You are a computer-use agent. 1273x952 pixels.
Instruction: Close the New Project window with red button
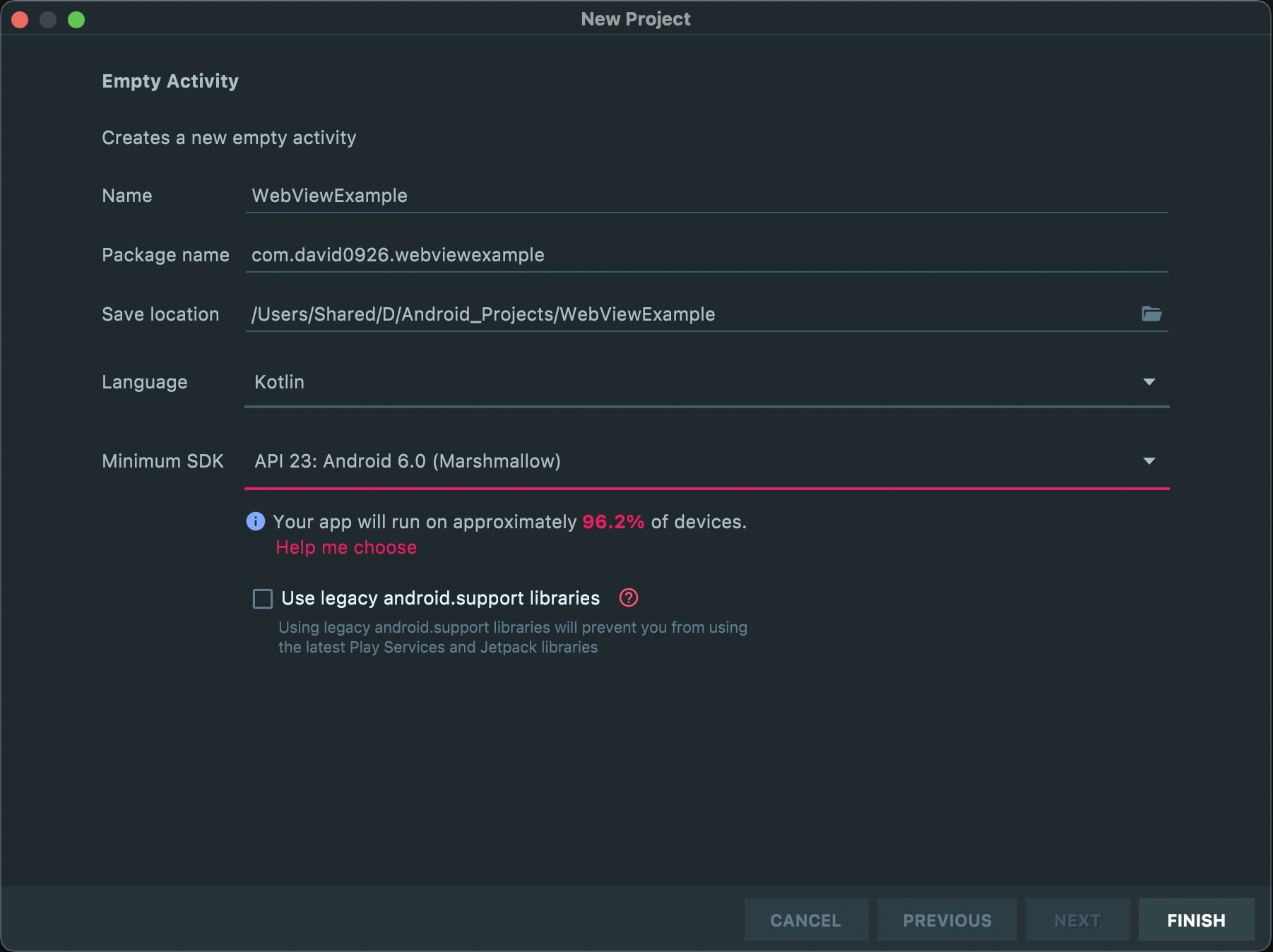pos(20,20)
